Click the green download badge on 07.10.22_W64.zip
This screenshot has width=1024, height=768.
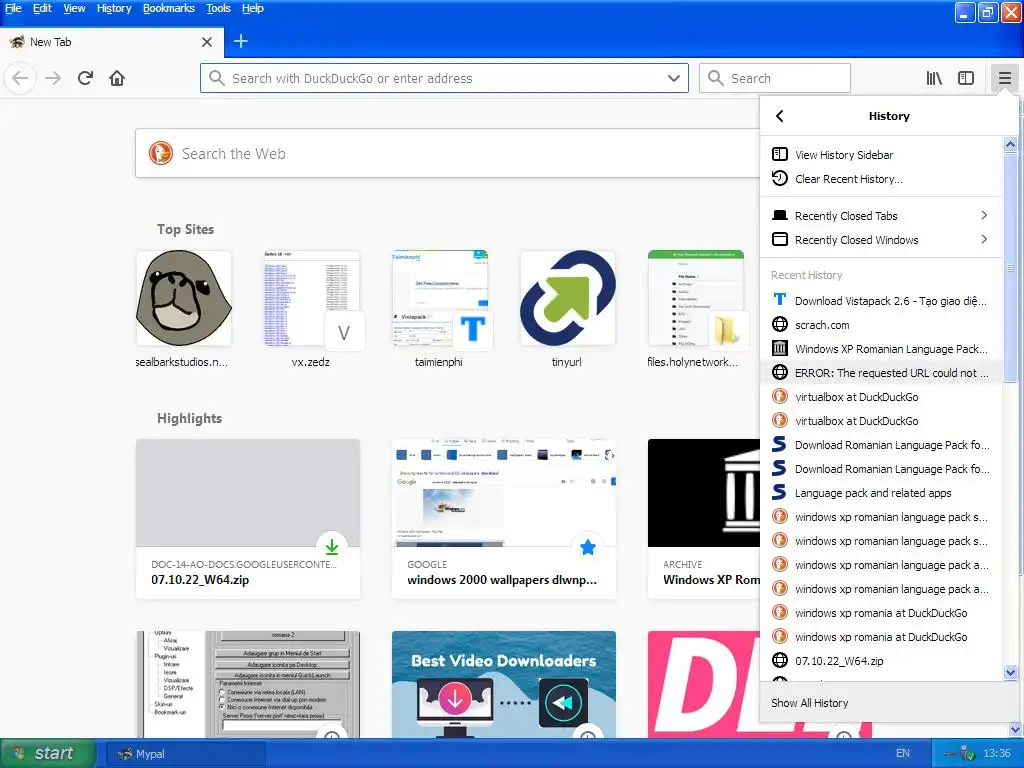coord(332,547)
